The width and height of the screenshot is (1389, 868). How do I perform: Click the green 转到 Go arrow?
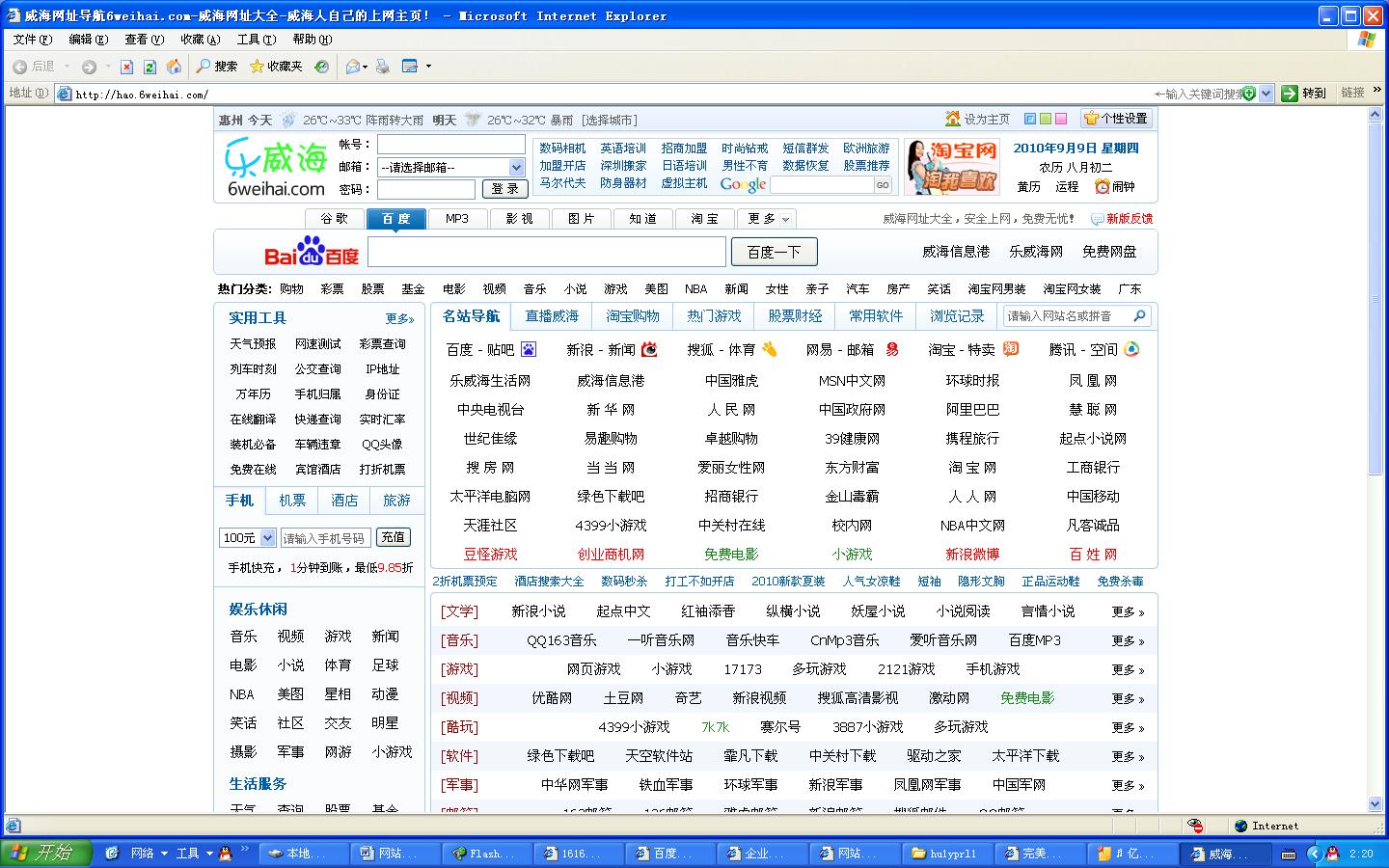coord(1291,94)
